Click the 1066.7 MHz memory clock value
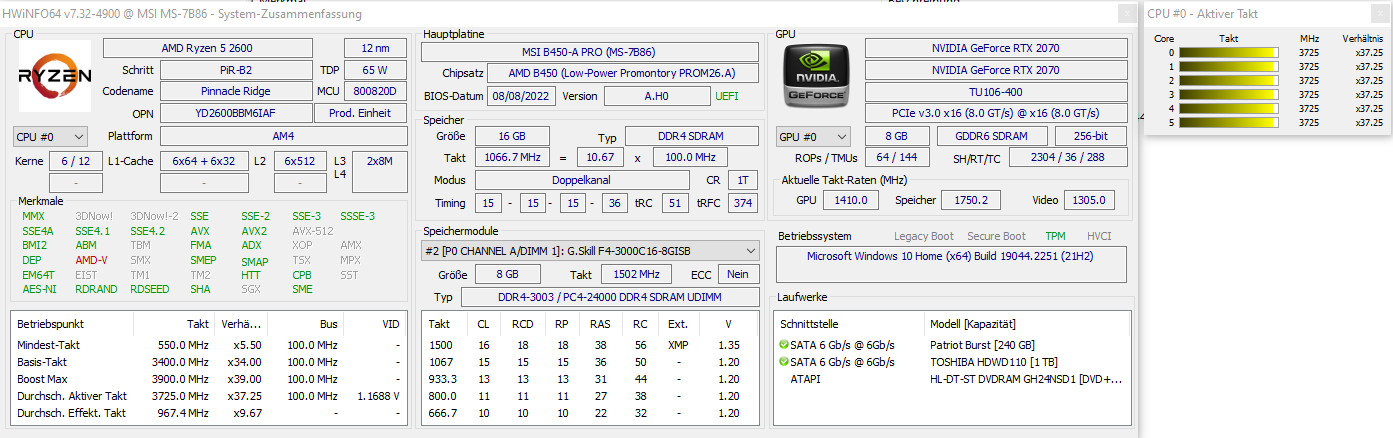 (510, 157)
